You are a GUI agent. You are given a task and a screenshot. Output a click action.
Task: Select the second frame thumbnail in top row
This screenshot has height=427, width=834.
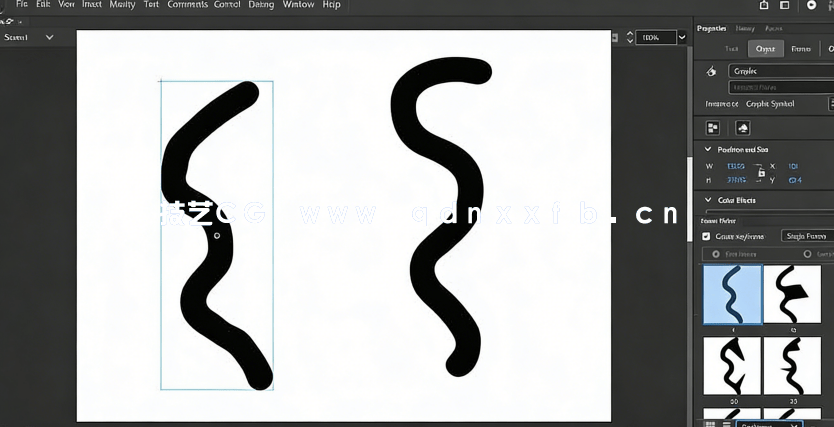point(793,294)
